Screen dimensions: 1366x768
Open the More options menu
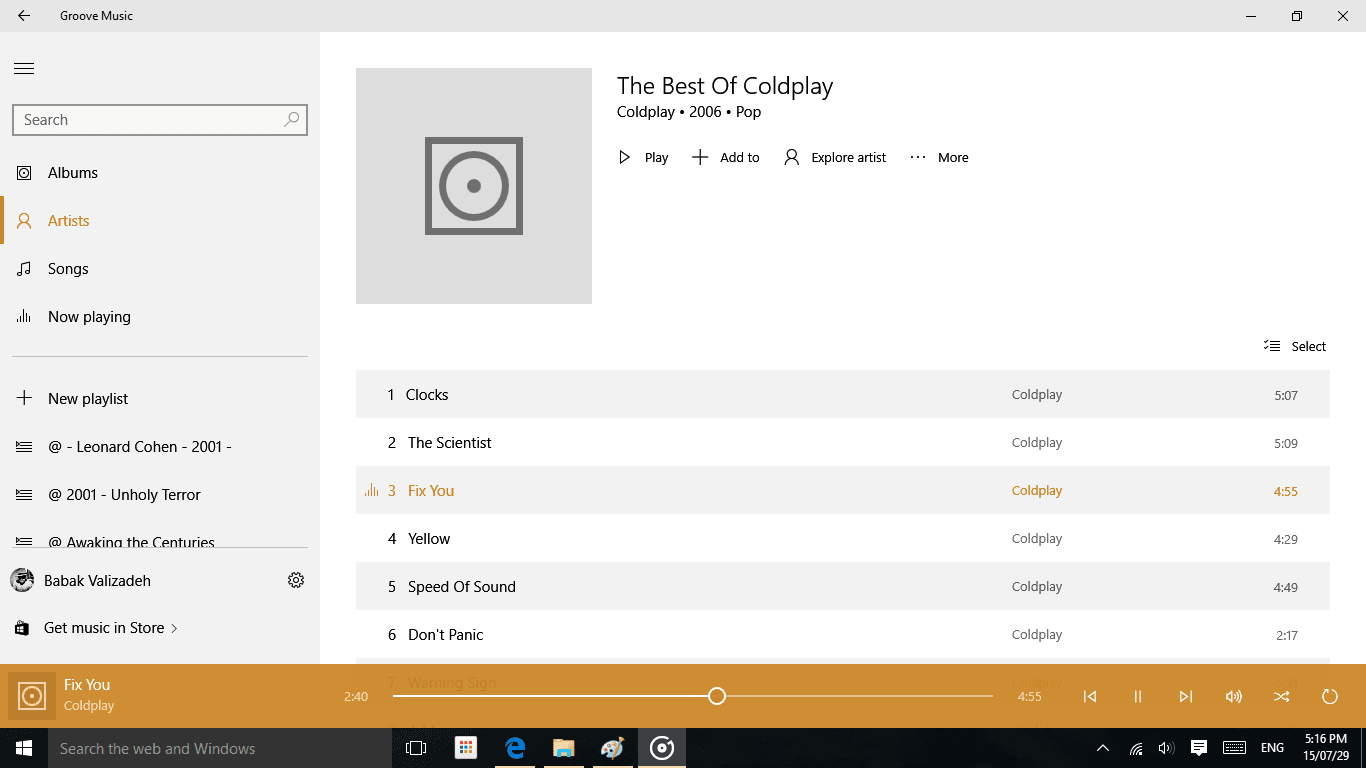pyautogui.click(x=939, y=157)
